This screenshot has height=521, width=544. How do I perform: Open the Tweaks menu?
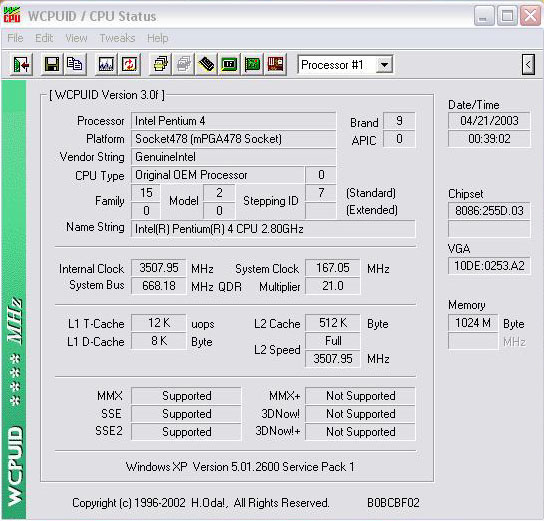click(117, 38)
